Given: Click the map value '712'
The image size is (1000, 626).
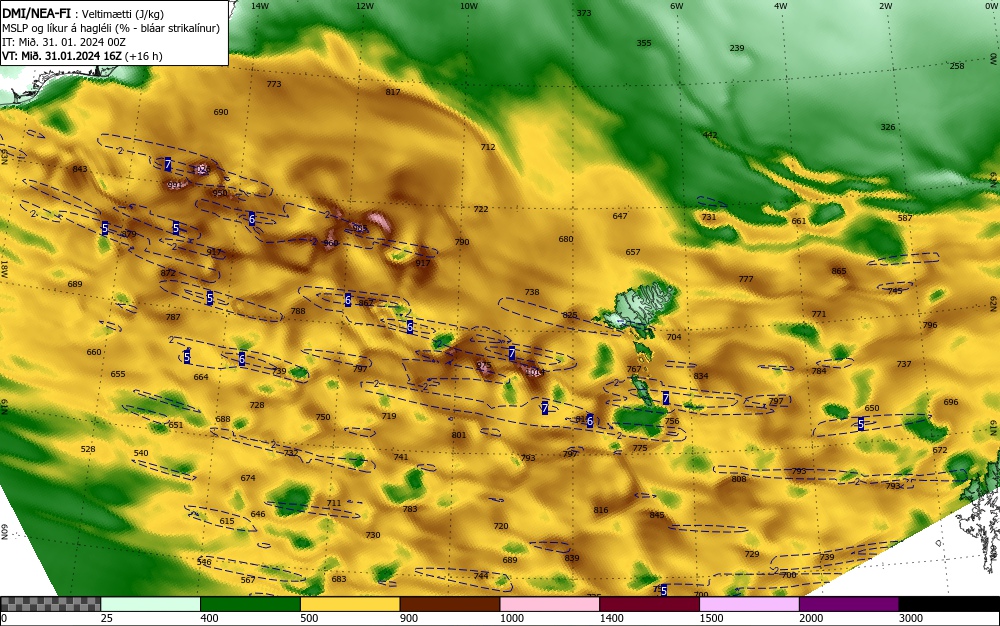Looking at the screenshot, I should pyautogui.click(x=488, y=147).
